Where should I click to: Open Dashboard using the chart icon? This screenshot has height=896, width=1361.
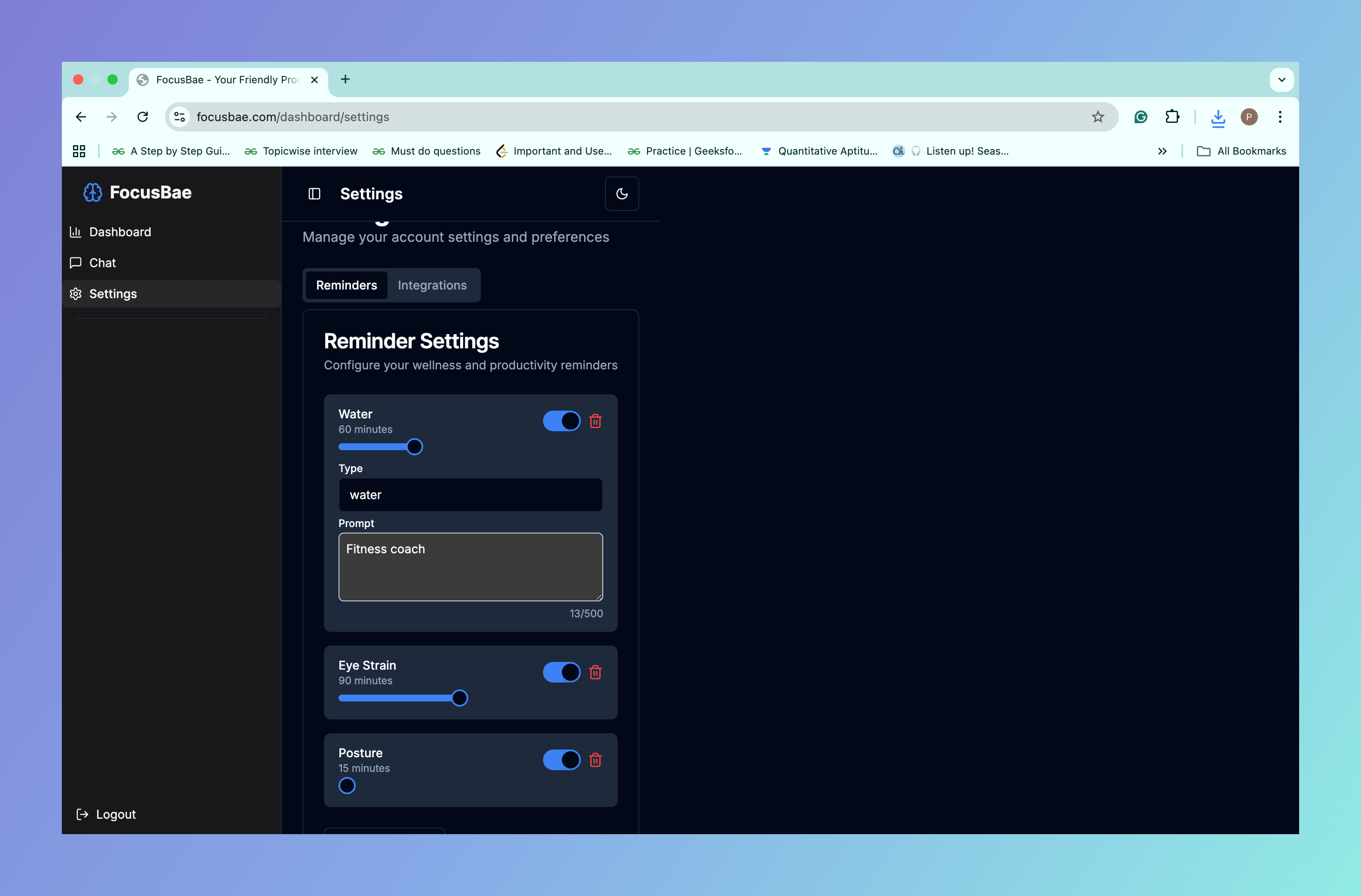(x=76, y=232)
